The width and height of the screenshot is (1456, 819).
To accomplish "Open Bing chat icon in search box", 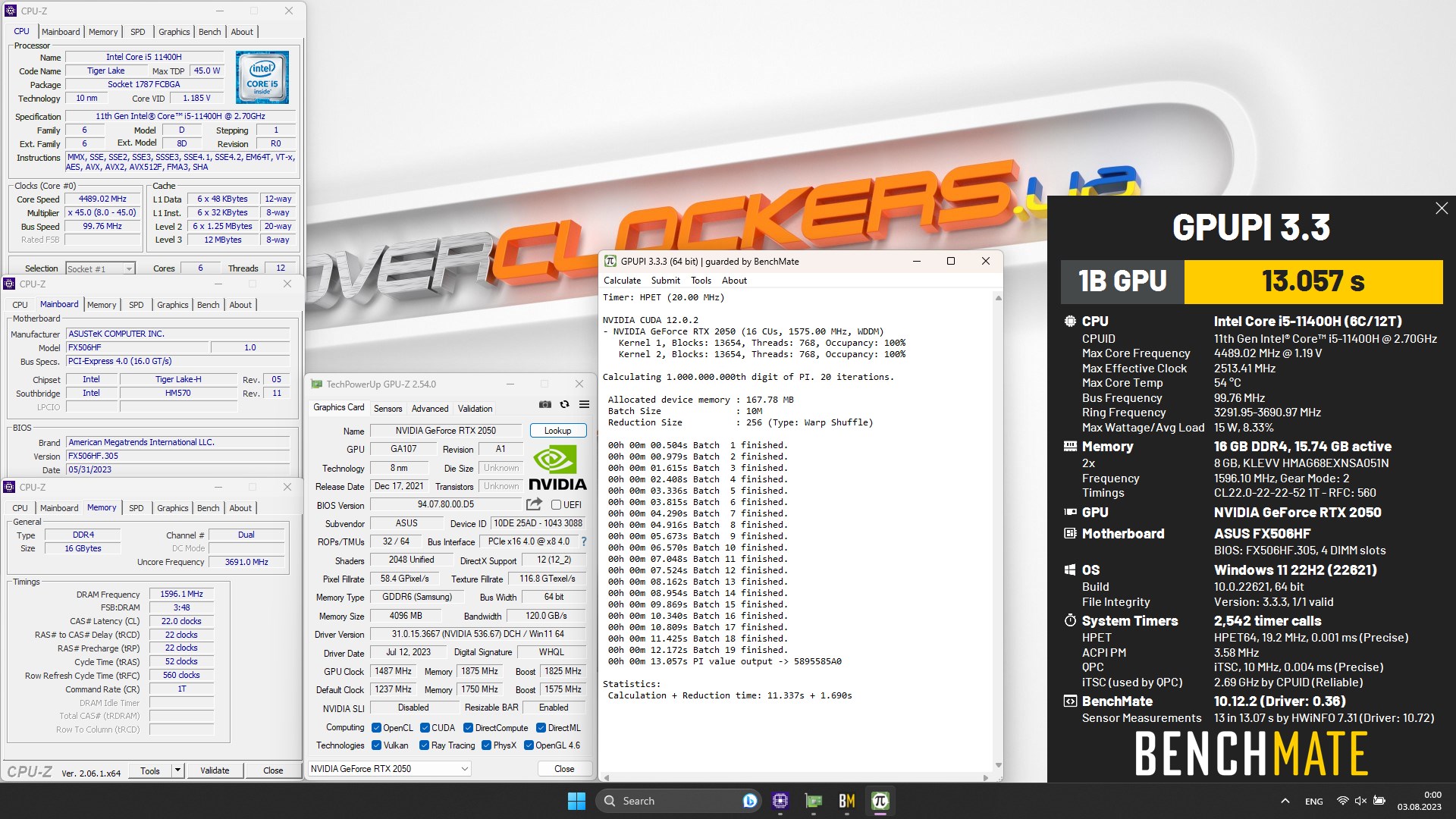I will click(x=749, y=801).
